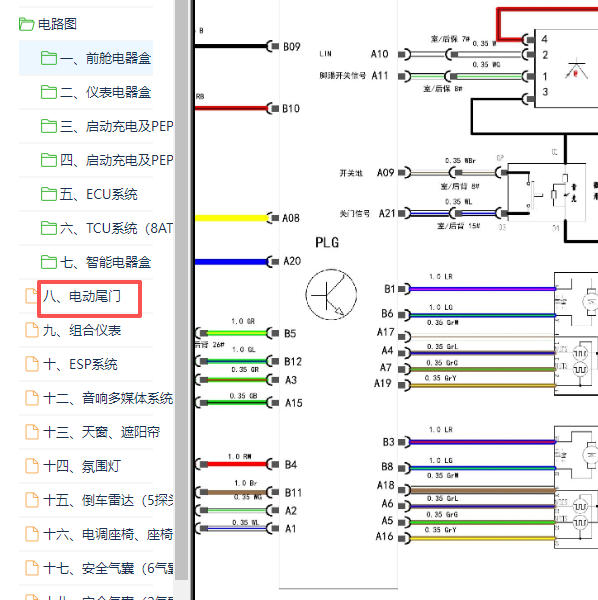Click pin label B4 on diagram
This screenshot has width=598, height=600.
click(x=291, y=465)
